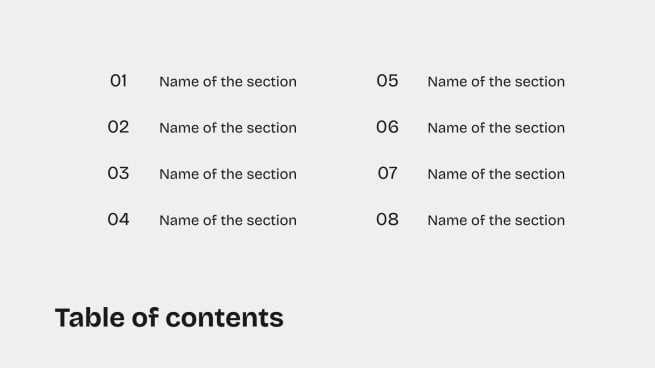The height and width of the screenshot is (368, 655).
Task: Click the number 05 label
Action: click(387, 81)
